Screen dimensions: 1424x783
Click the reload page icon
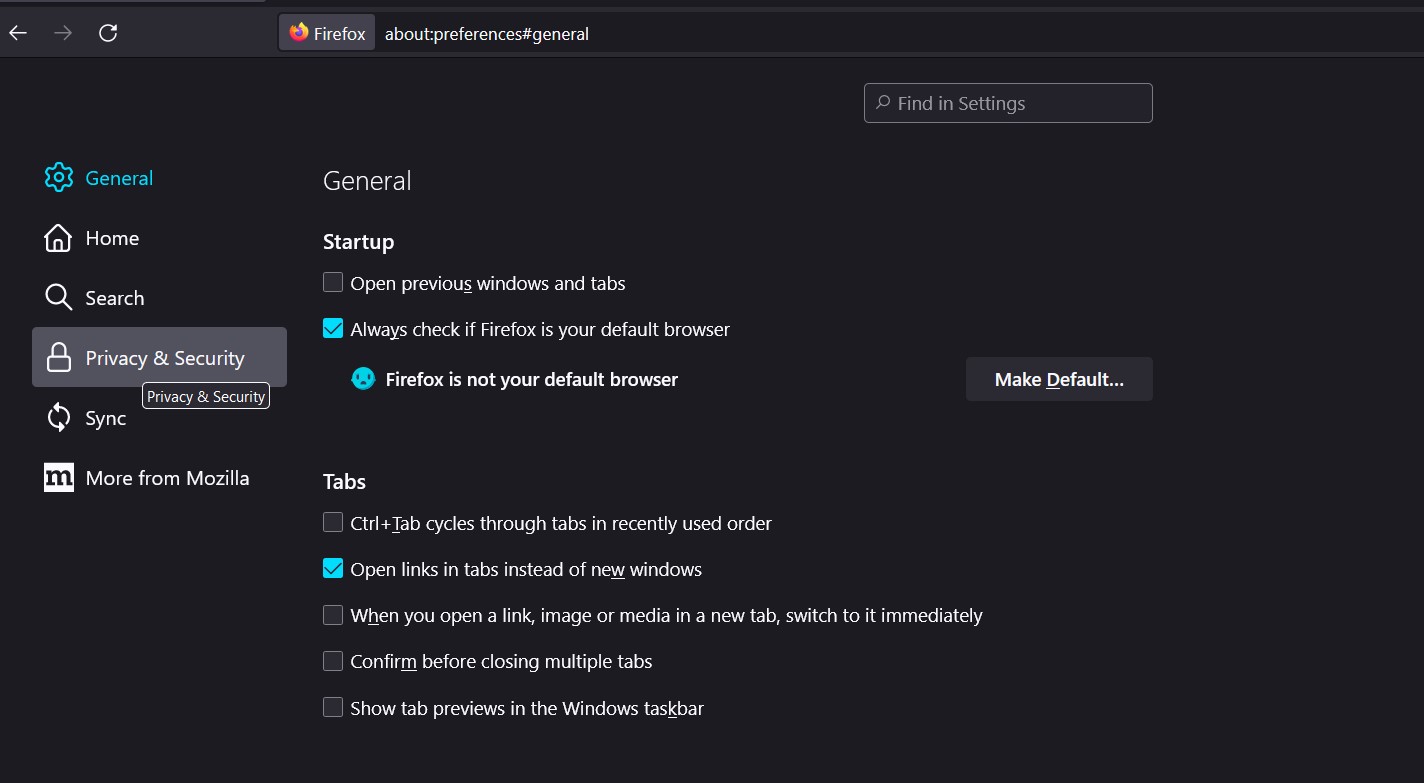pyautogui.click(x=108, y=33)
